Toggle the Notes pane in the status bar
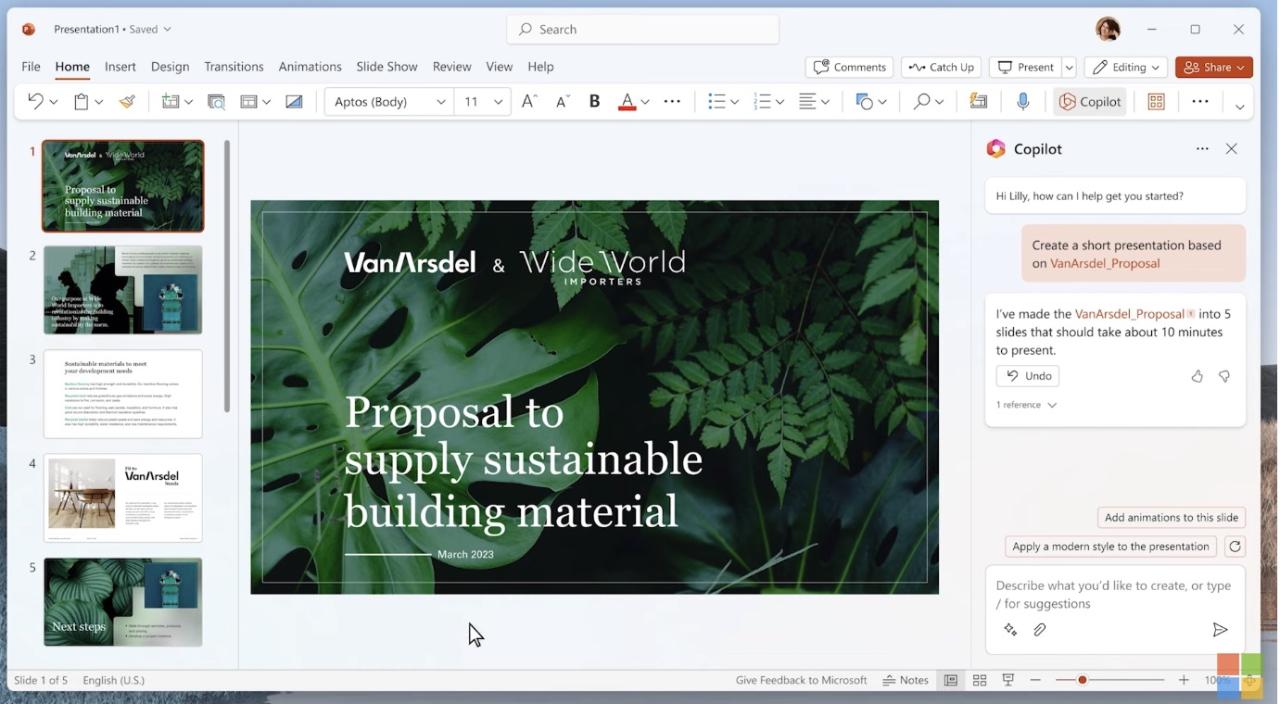 tap(905, 680)
